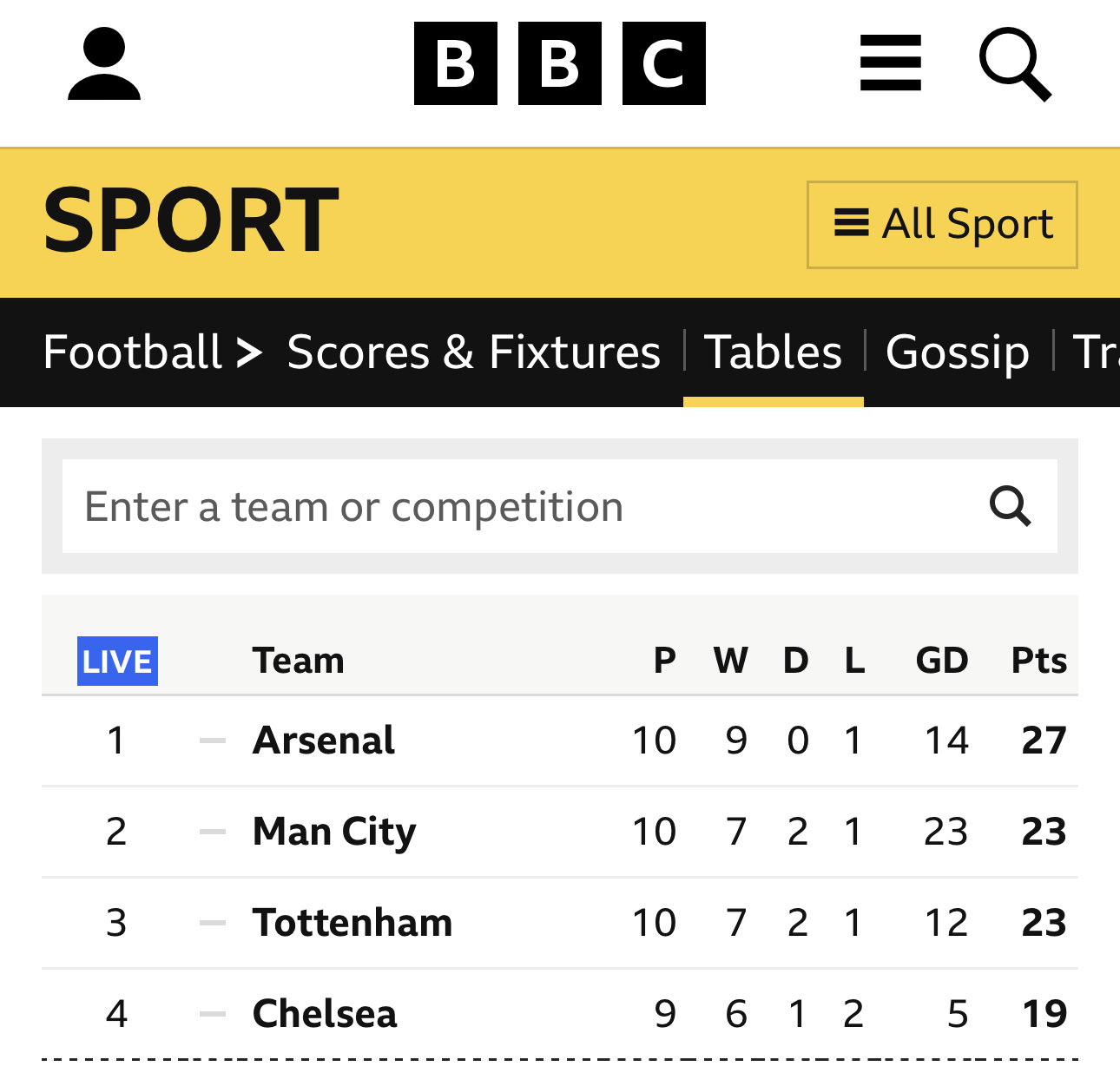Go to the Gossip tab
Viewport: 1120px width, 1073px height.
[958, 352]
